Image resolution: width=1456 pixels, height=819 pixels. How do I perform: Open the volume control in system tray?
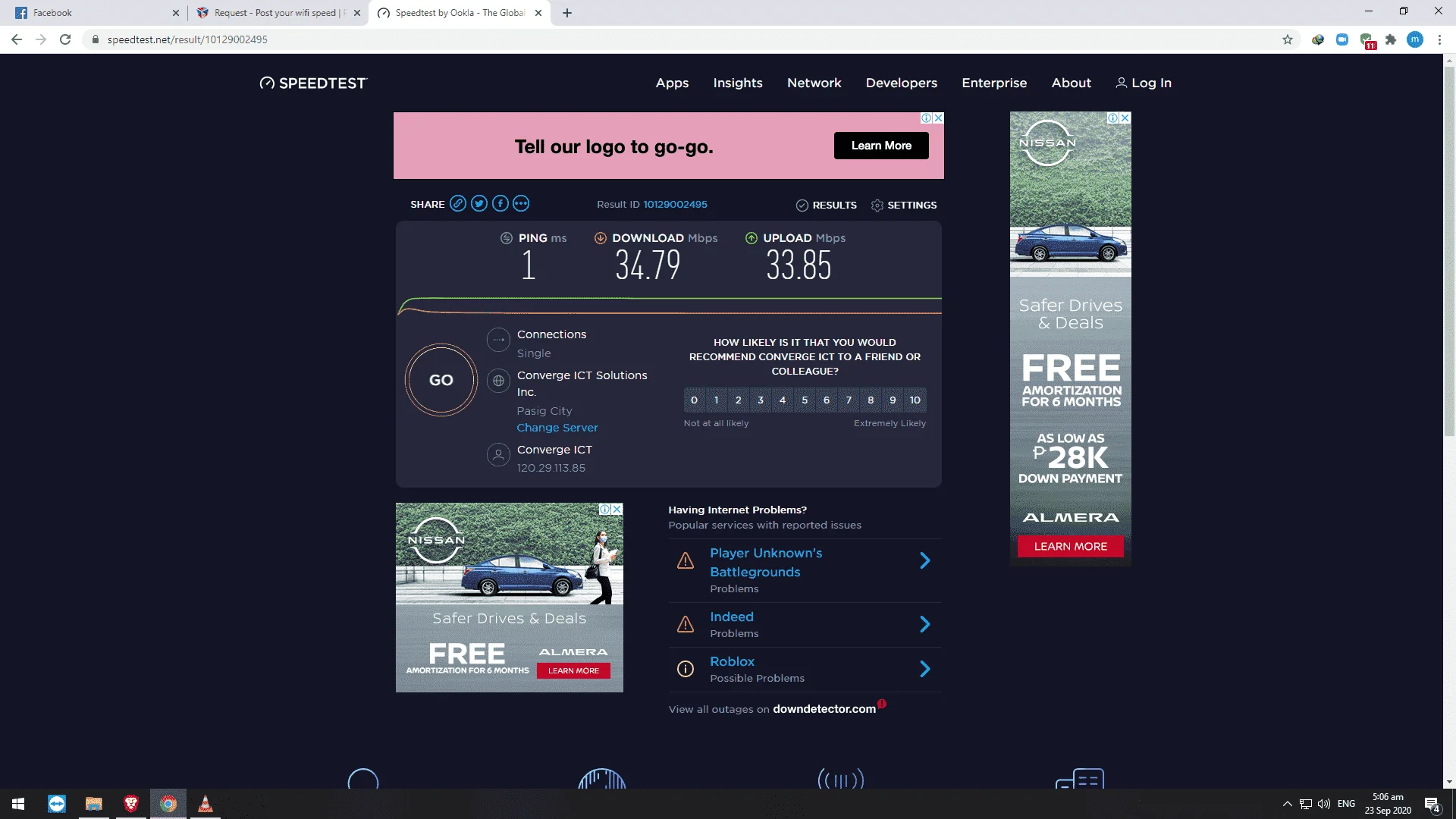tap(1324, 804)
